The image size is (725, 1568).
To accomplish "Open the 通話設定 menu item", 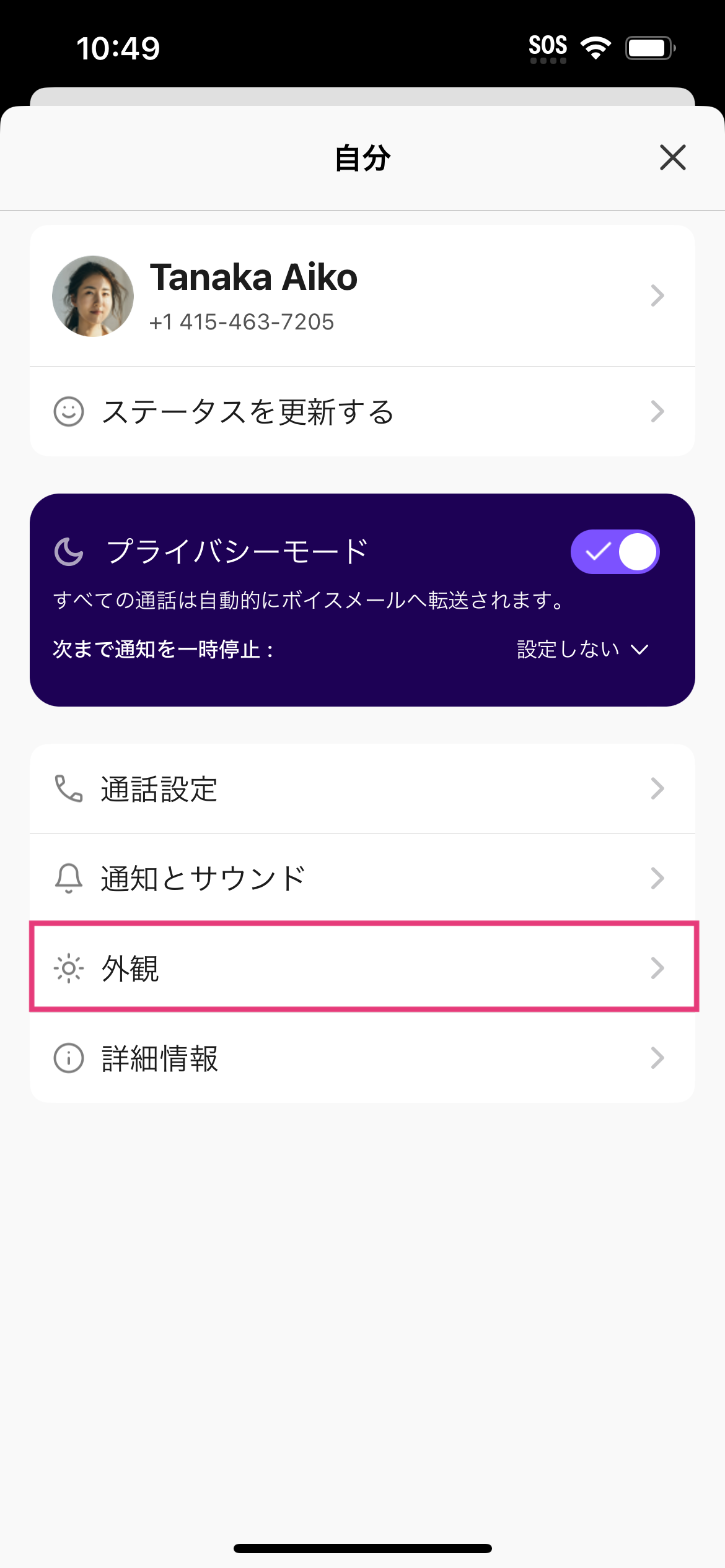I will (x=160, y=789).
